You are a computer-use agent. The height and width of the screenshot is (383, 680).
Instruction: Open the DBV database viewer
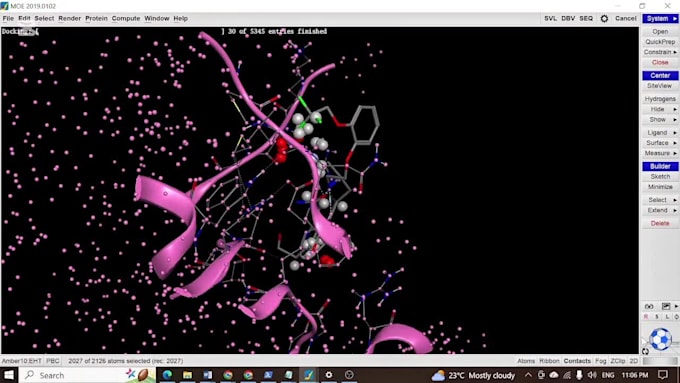(x=568, y=18)
